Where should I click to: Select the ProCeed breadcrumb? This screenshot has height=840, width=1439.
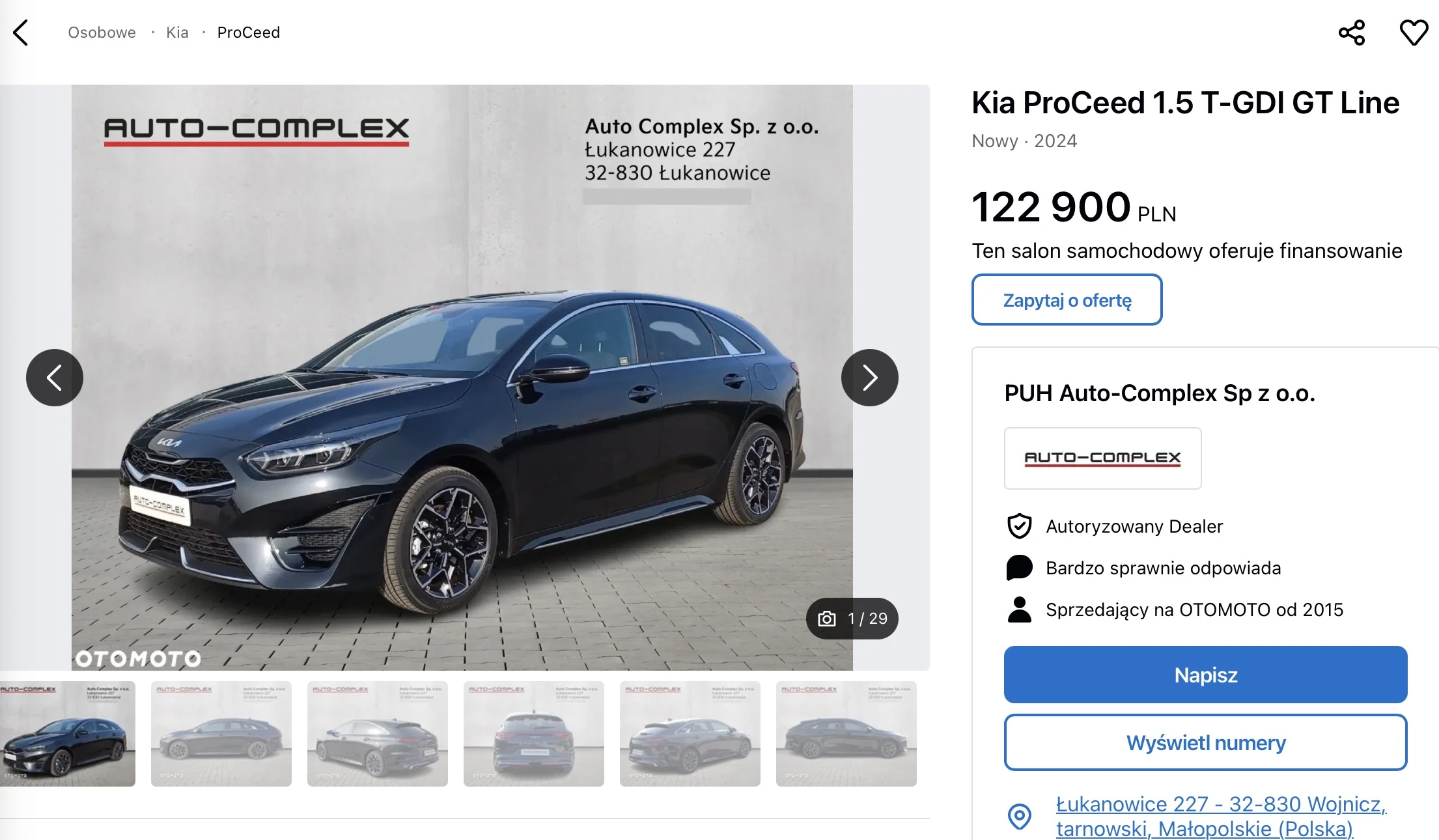coord(249,33)
